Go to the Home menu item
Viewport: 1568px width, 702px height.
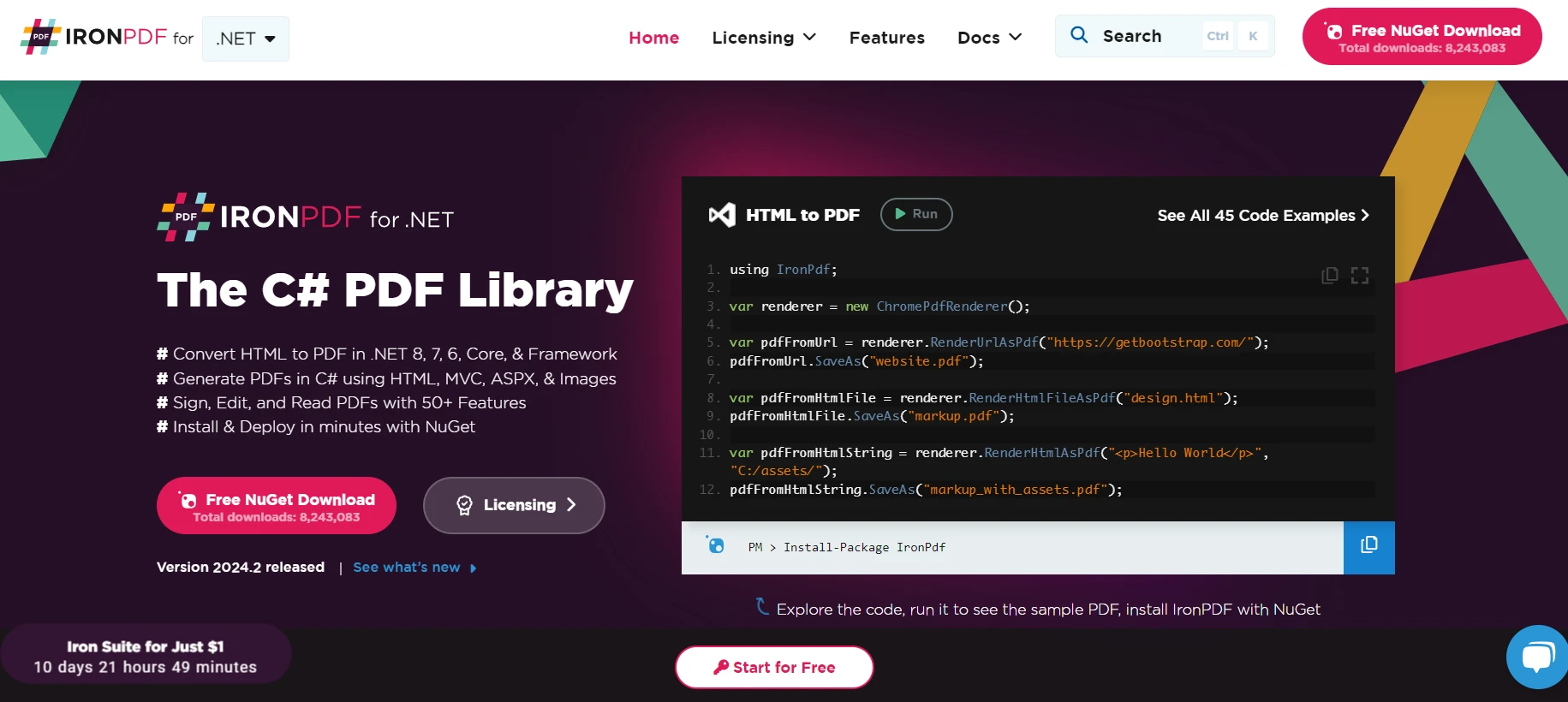click(x=653, y=38)
